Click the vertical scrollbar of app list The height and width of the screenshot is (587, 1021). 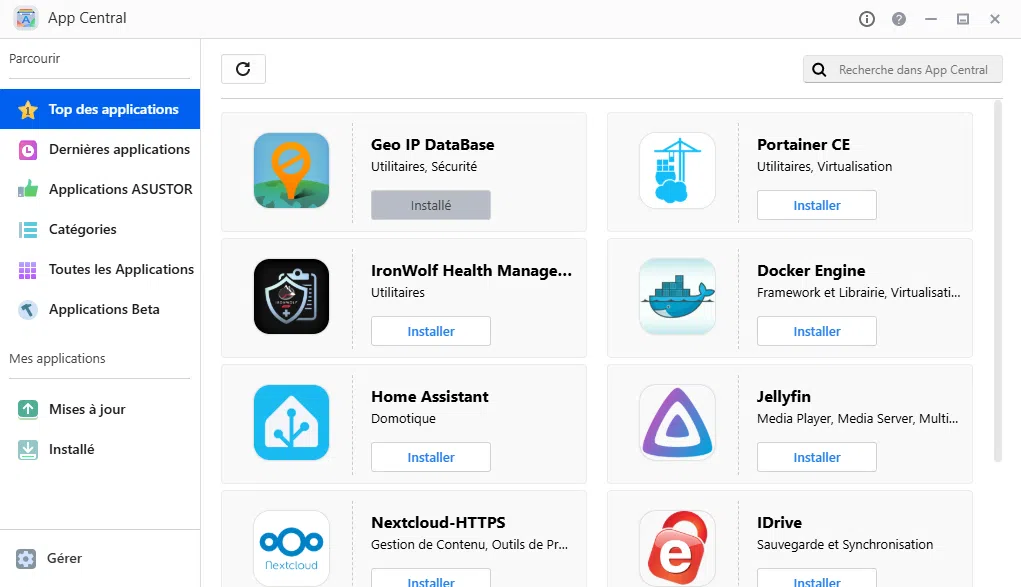point(997,280)
